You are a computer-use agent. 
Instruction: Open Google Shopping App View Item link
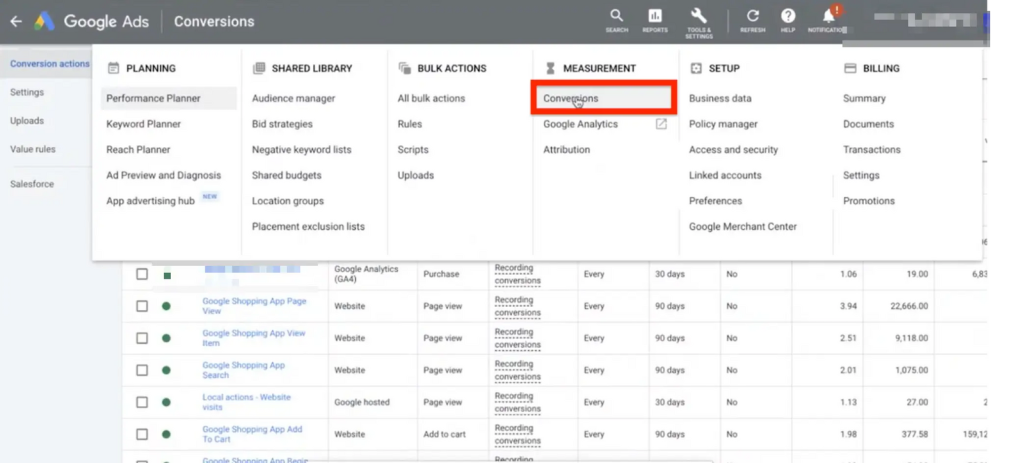pos(253,338)
